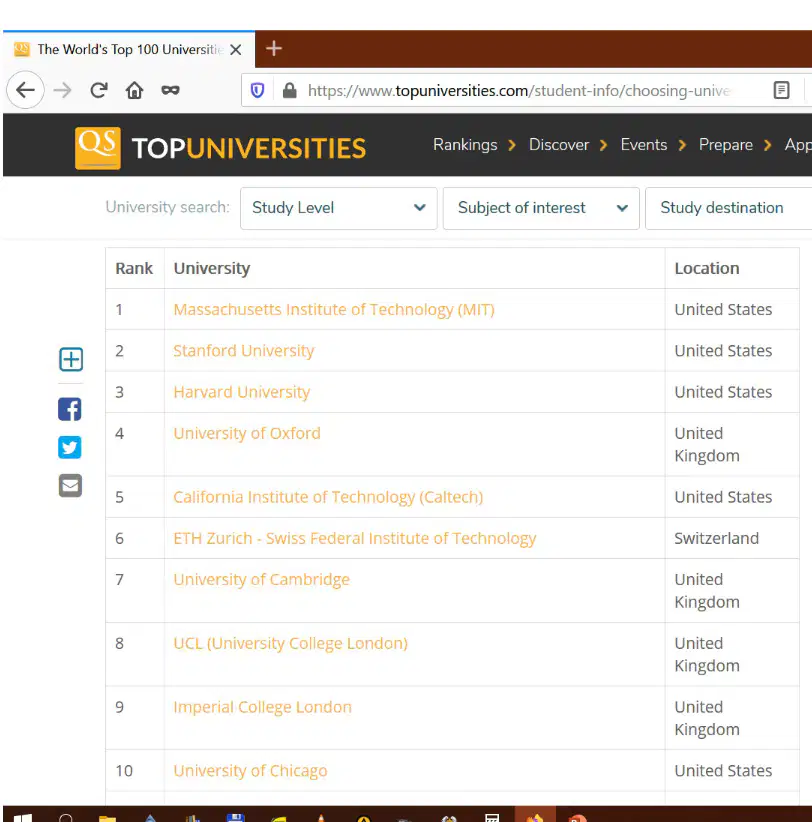Click the browser Forward arrow button
The image size is (812, 822).
click(x=62, y=90)
